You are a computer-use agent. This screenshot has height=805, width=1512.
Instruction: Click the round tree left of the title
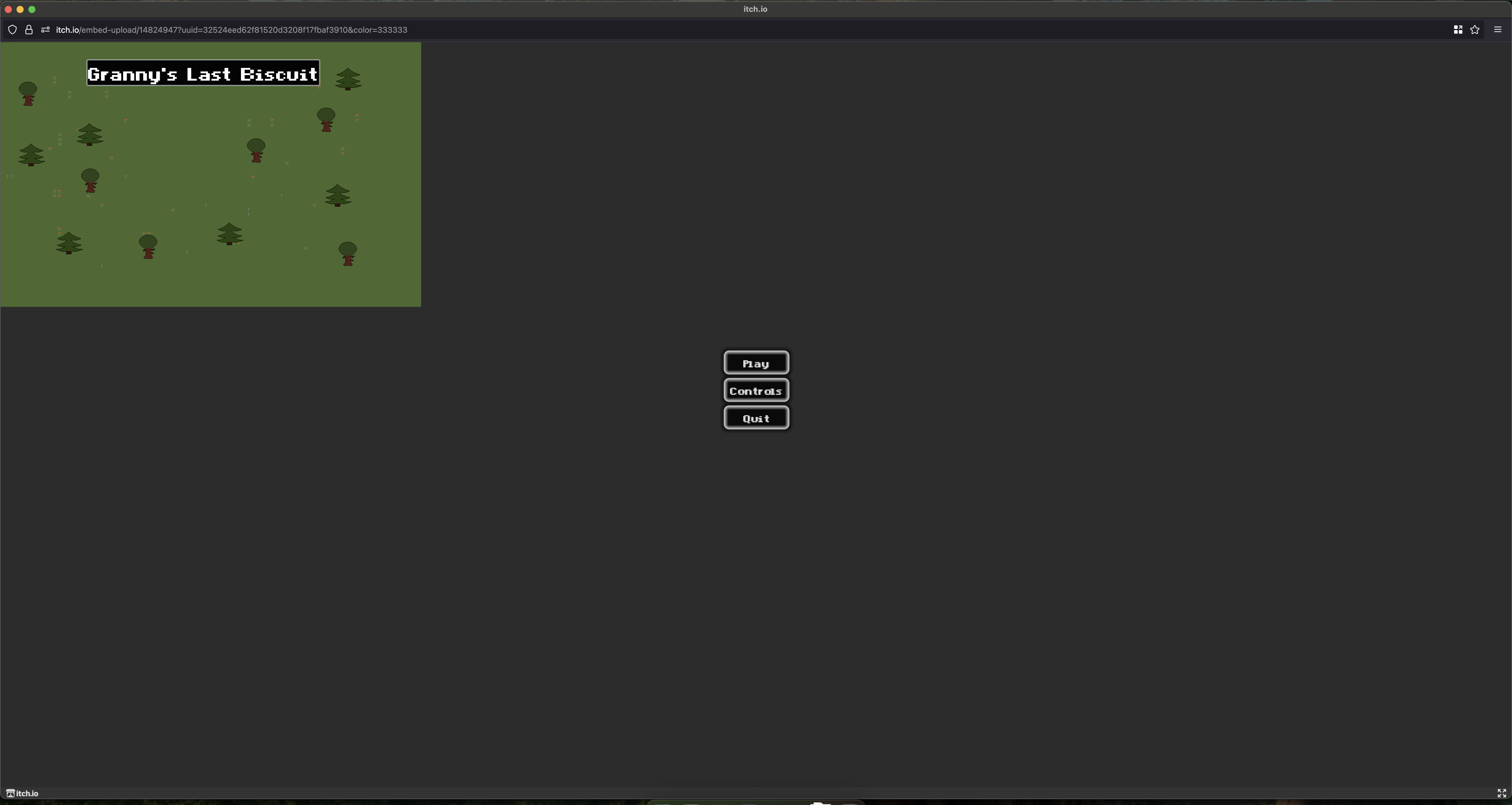(27, 93)
